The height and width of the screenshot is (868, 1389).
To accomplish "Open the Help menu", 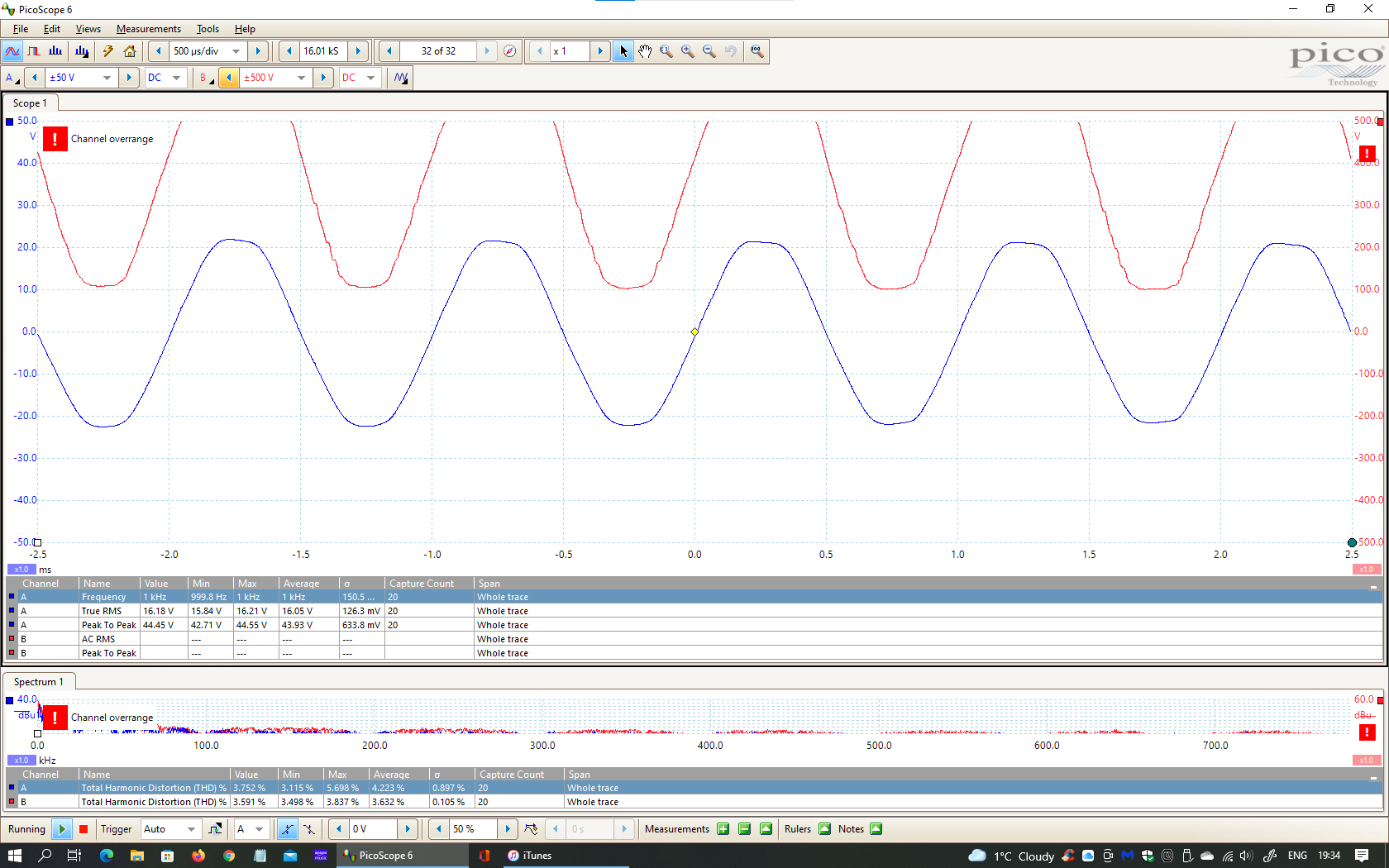I will pos(245,29).
